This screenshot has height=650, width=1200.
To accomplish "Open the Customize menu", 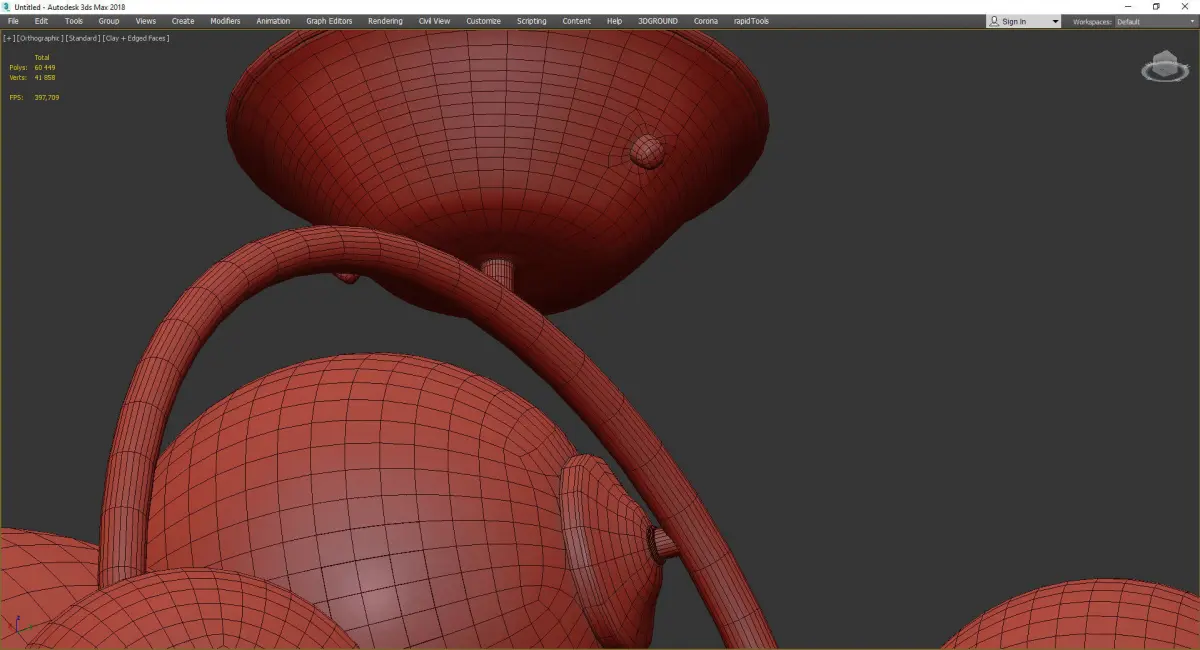I will tap(483, 21).
